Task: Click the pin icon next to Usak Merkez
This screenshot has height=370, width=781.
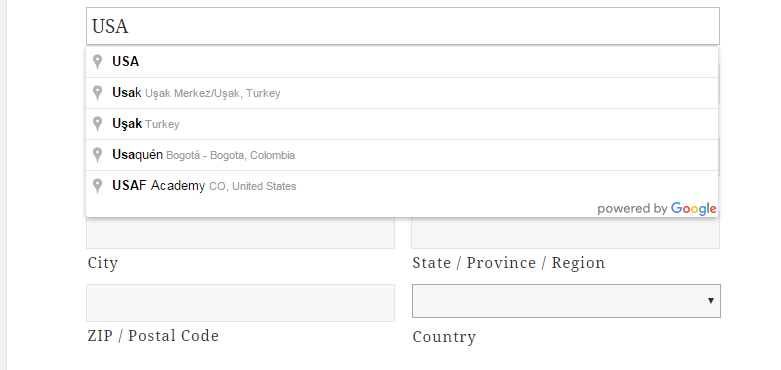Action: (x=98, y=93)
